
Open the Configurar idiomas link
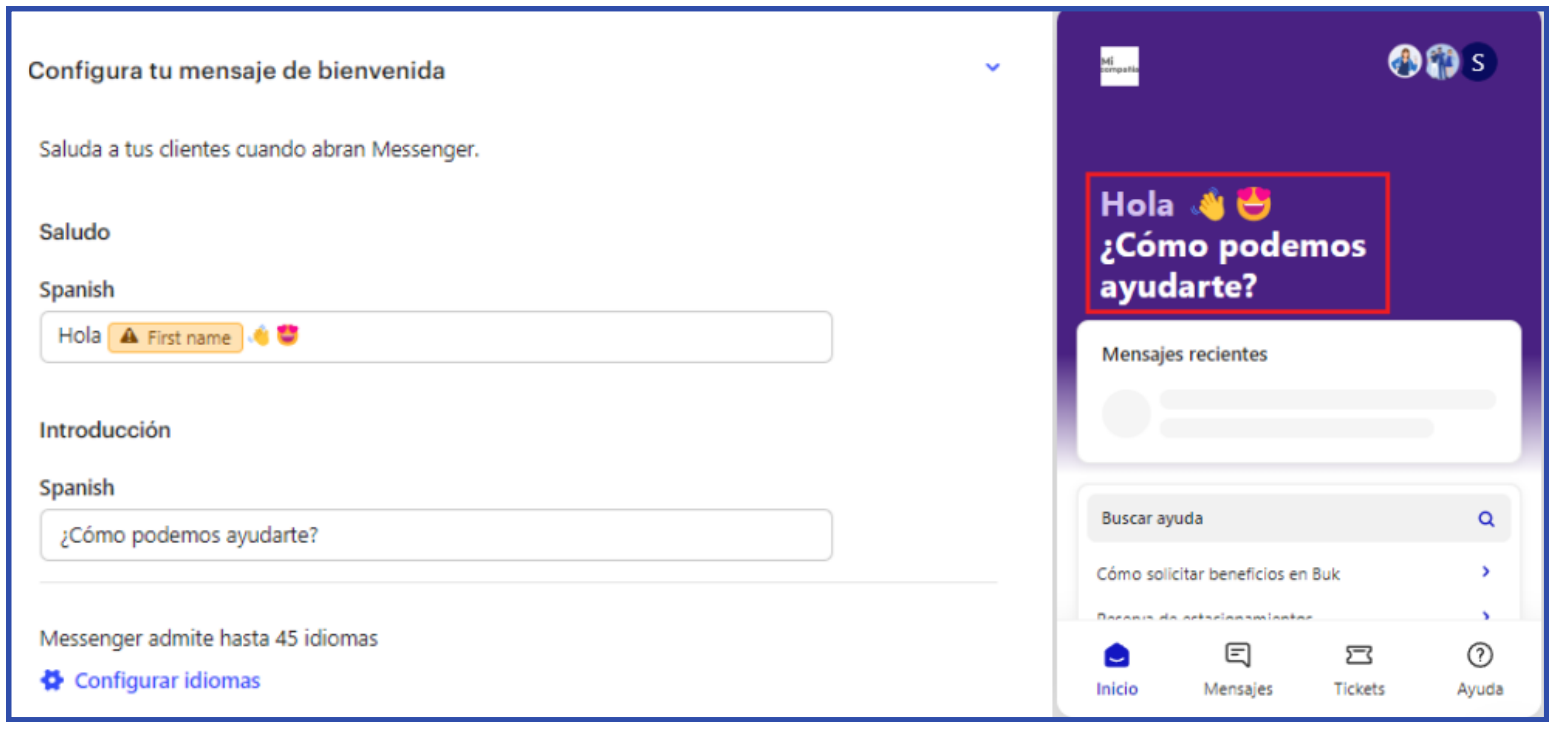point(167,681)
